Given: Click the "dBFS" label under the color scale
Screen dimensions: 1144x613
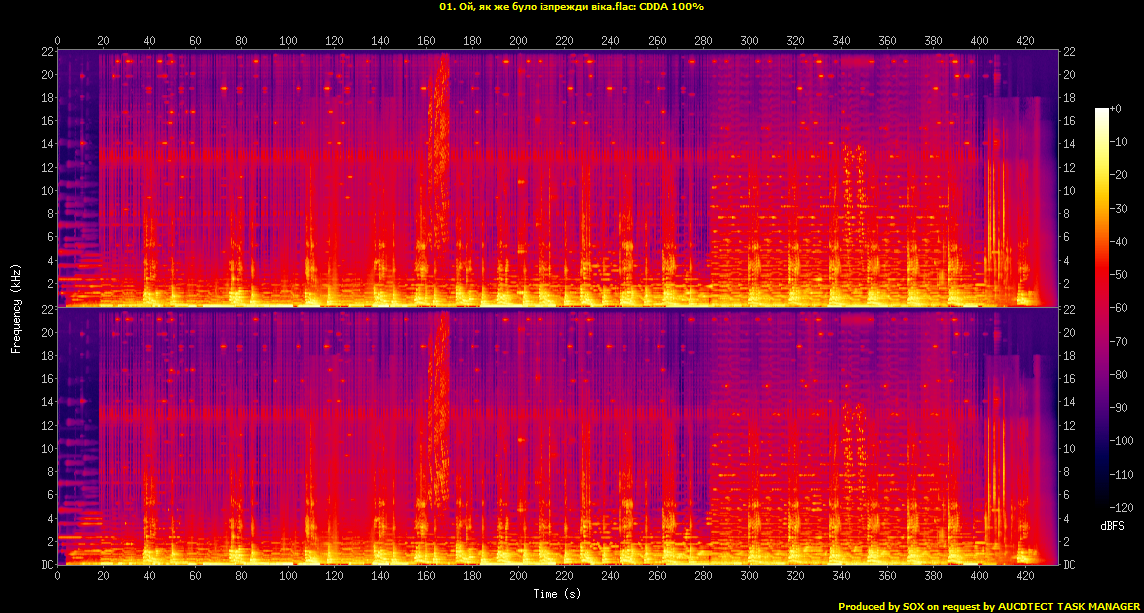Looking at the screenshot, I should (1113, 525).
